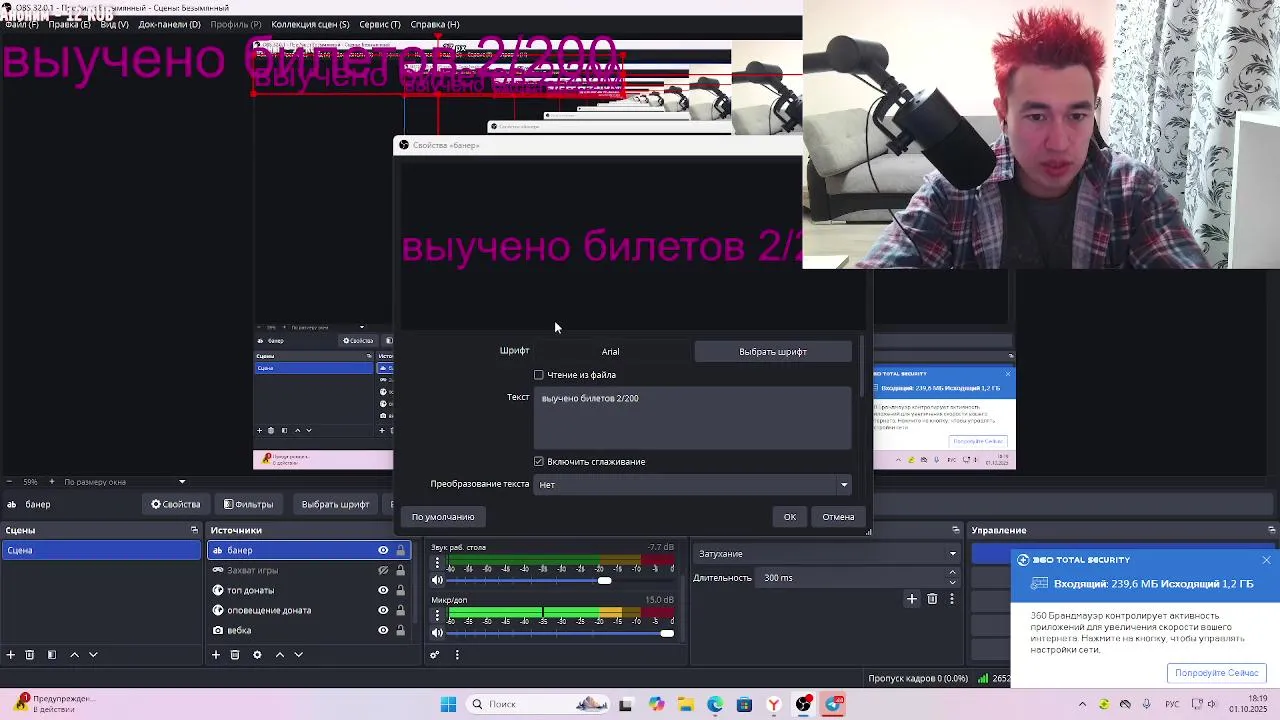Screen dimensions: 1280x720
Task: Open the Затухание transition dropdown
Action: tap(826, 554)
